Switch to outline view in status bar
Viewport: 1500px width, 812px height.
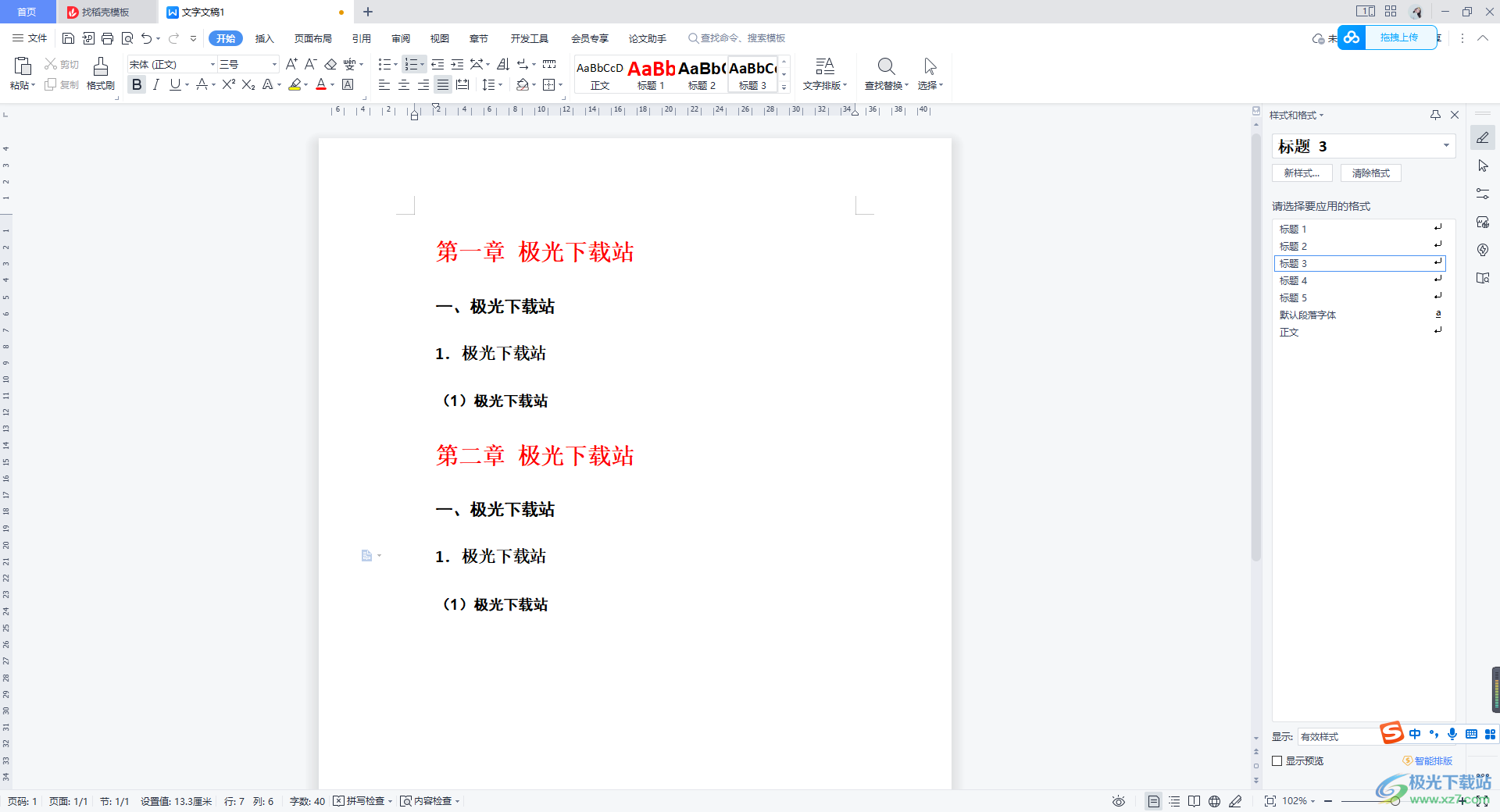click(x=1174, y=801)
